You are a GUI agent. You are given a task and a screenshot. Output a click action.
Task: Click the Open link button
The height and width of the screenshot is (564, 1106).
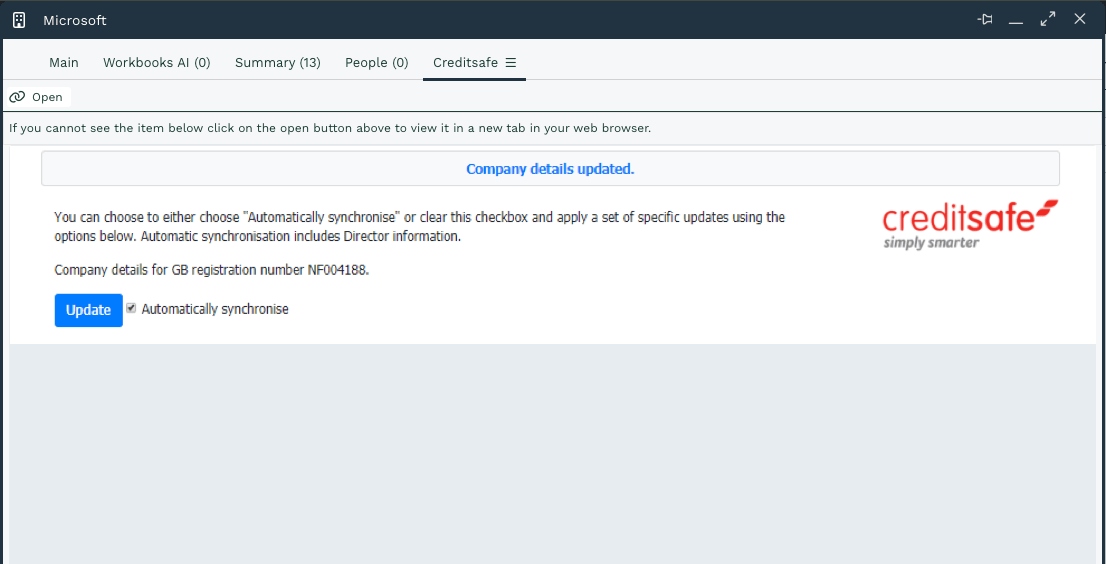[x=39, y=97]
